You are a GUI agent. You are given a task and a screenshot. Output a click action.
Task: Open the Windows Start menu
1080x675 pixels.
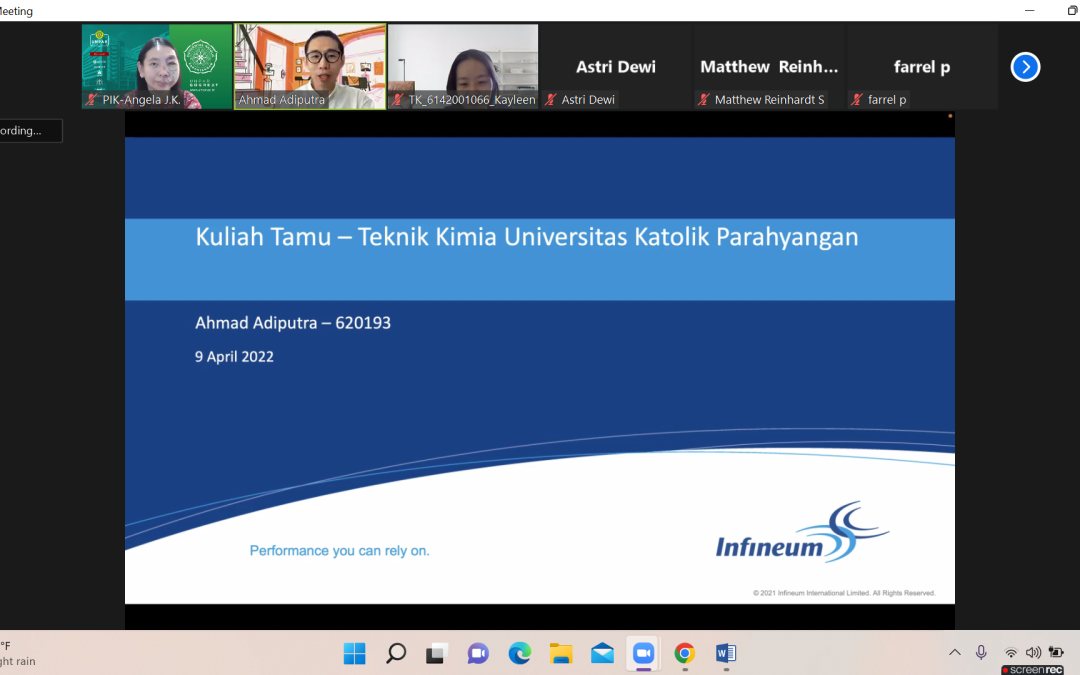(x=355, y=653)
